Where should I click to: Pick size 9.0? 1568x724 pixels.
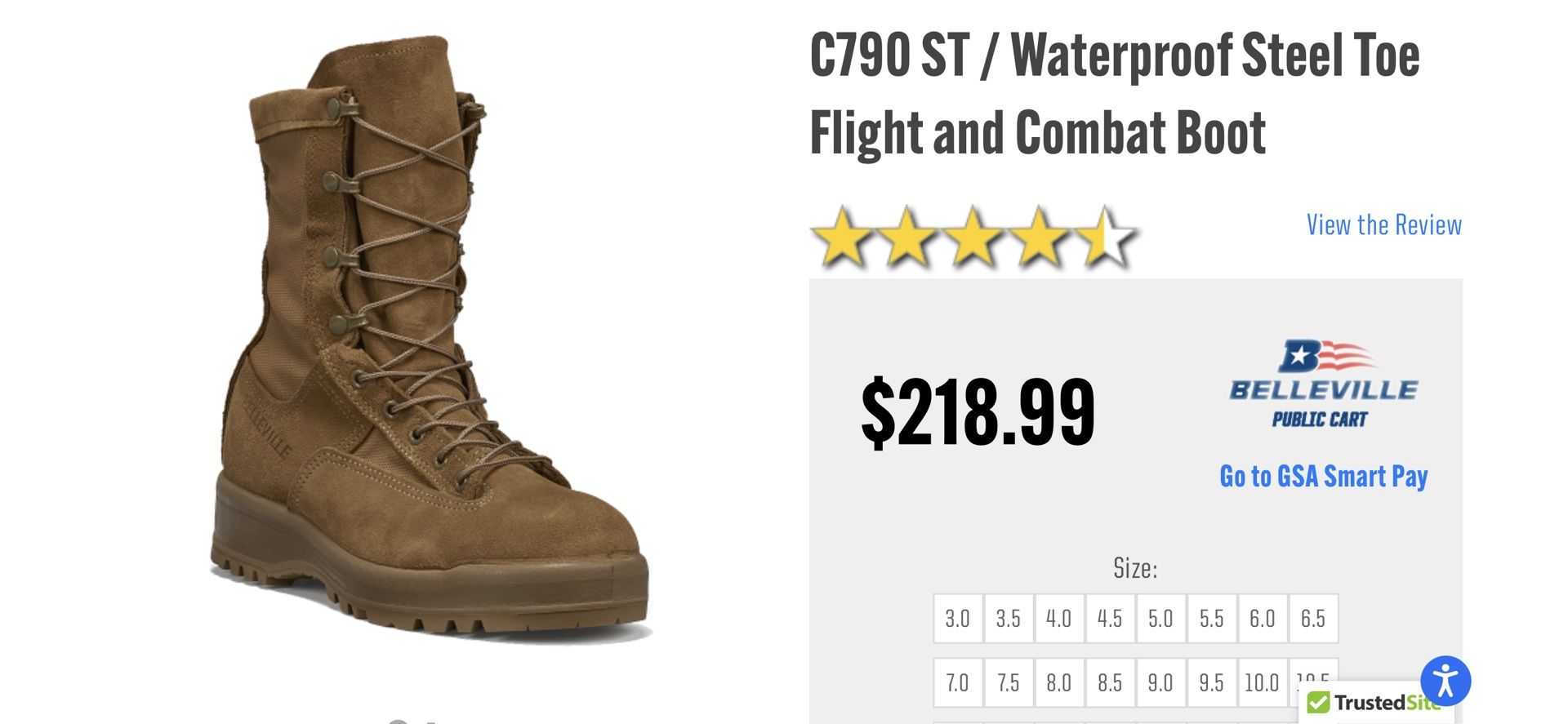point(1160,682)
